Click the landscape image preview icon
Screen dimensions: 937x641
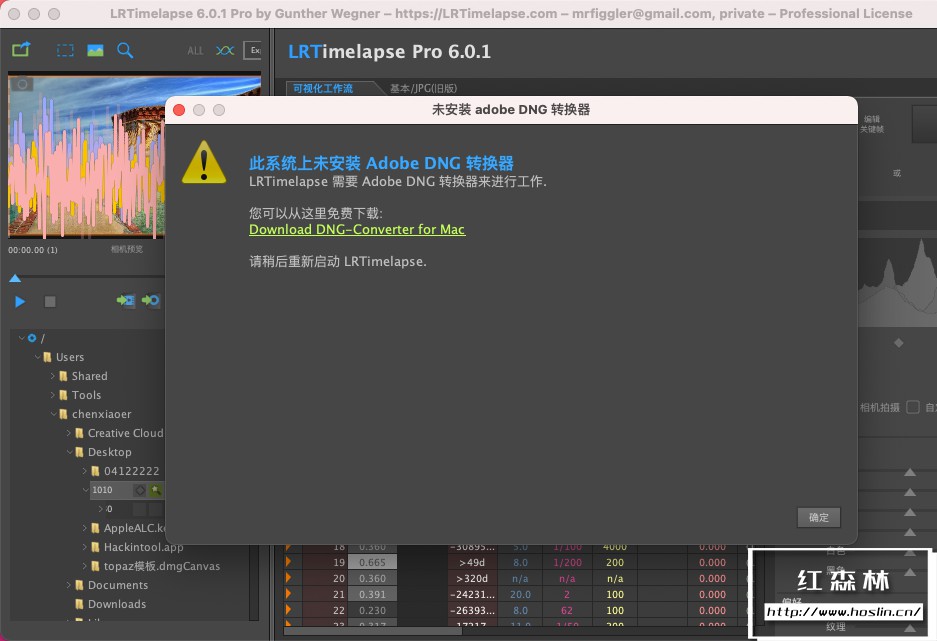pyautogui.click(x=95, y=50)
